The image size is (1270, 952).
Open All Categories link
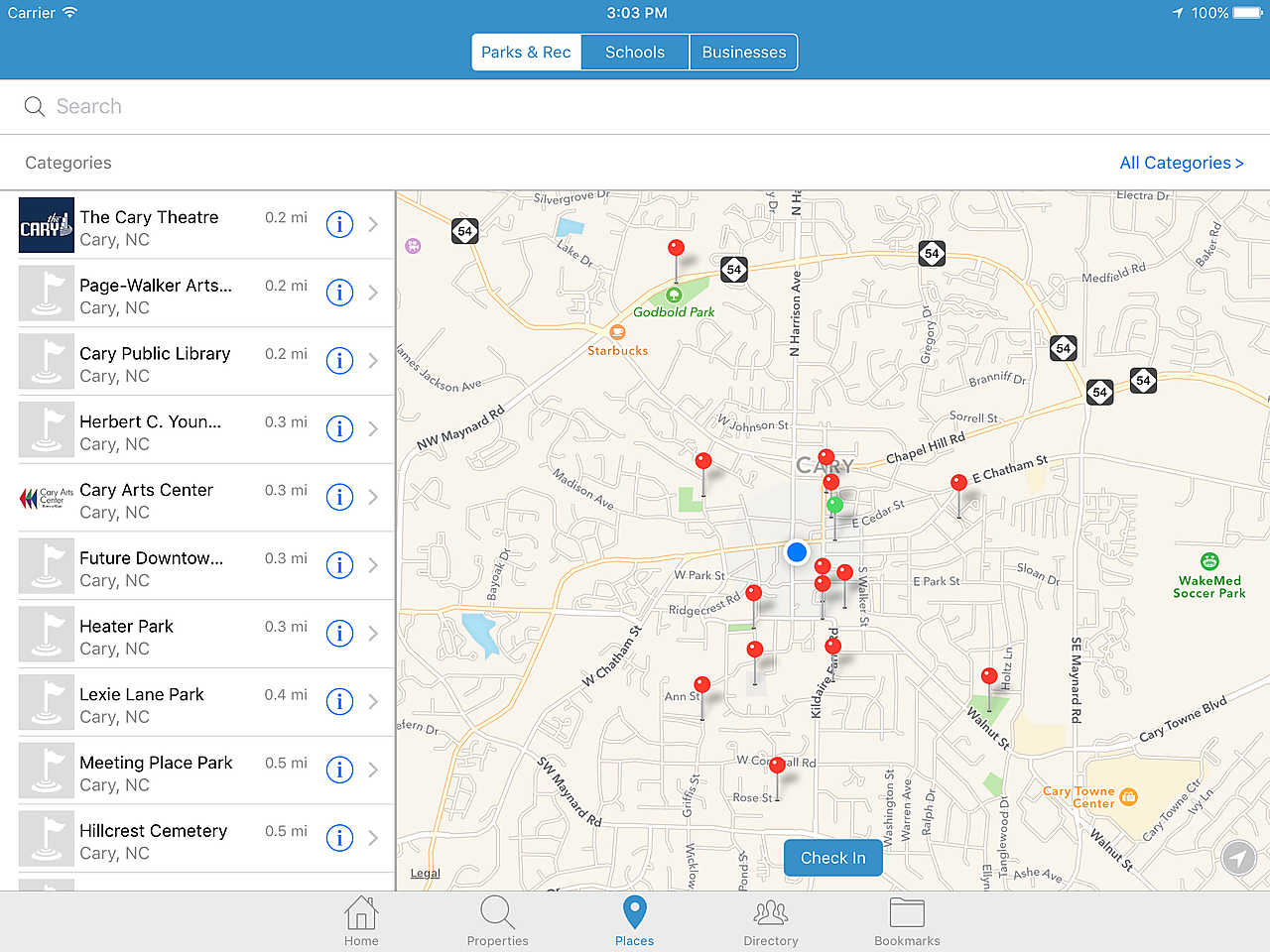coord(1181,163)
